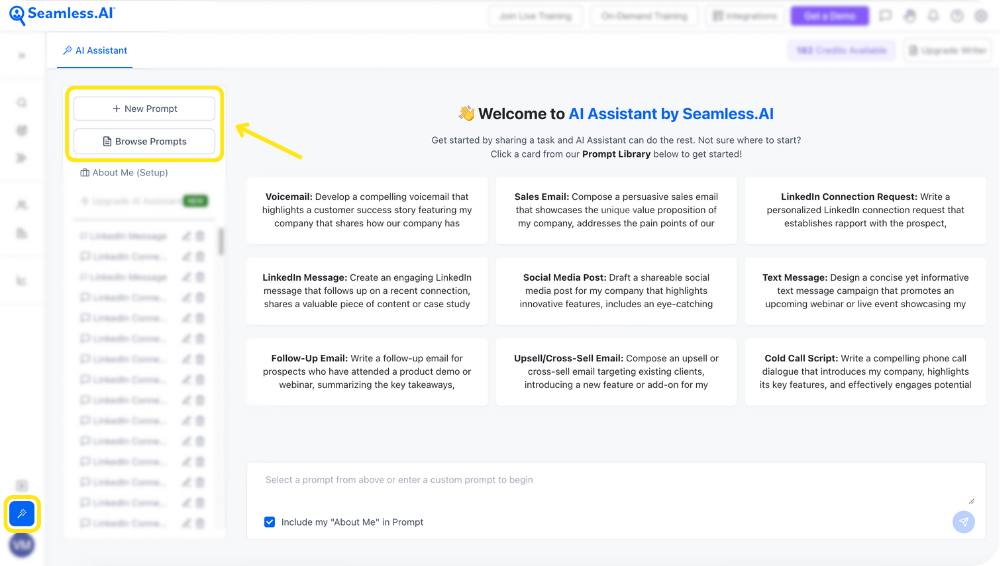1000x566 pixels.
Task: Open About Me (Setup) item
Action: (x=124, y=173)
